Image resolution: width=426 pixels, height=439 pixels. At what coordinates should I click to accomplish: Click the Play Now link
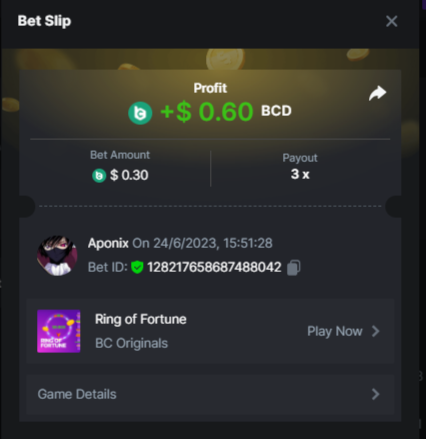click(335, 331)
